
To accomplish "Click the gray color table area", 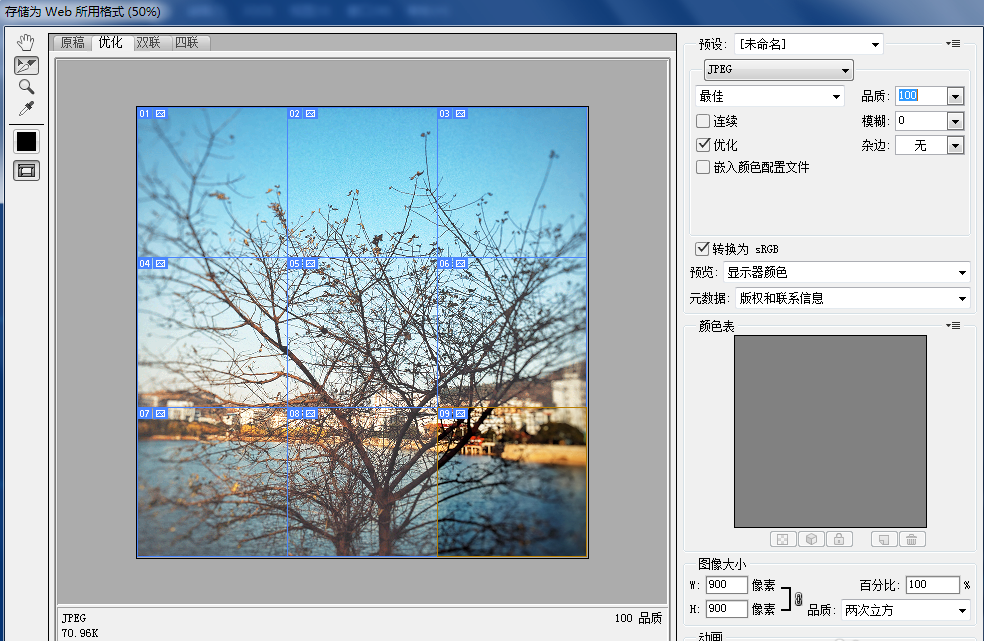I will (830, 431).
